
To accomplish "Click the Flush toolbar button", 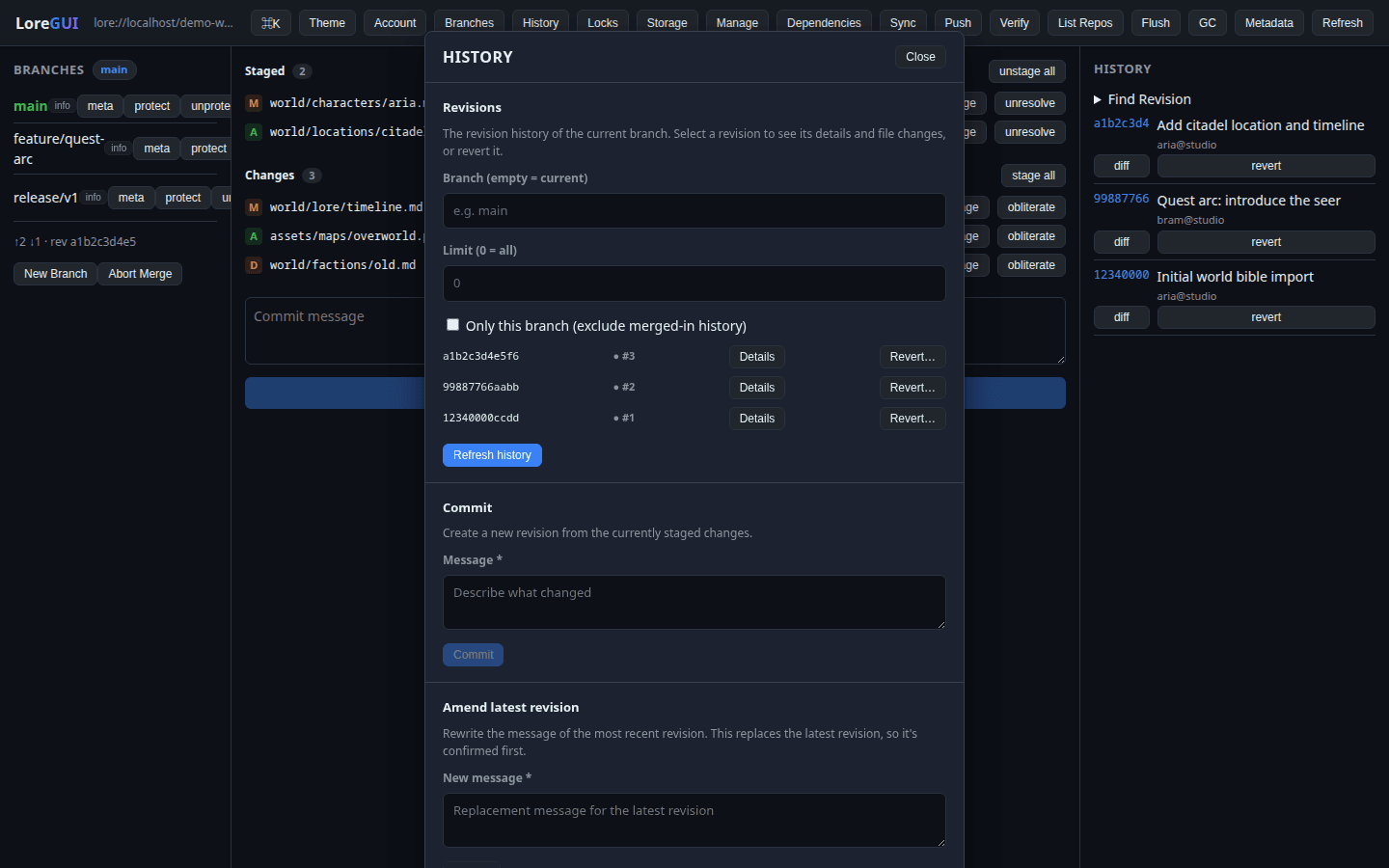I will click(x=1156, y=23).
